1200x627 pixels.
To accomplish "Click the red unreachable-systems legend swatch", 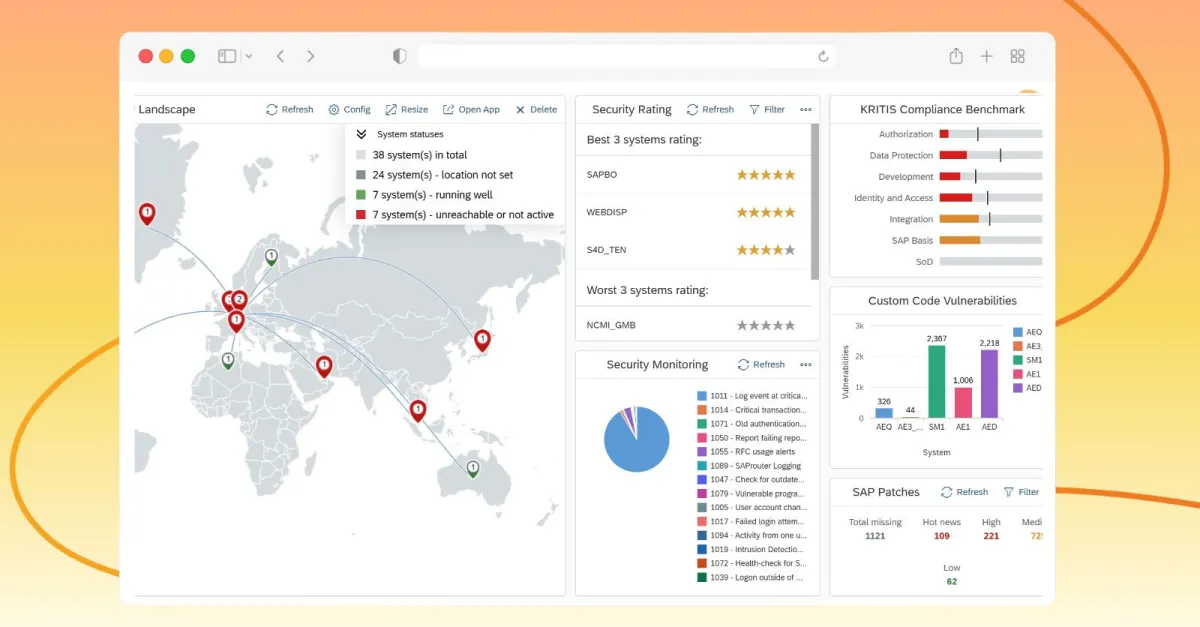I will click(x=361, y=214).
